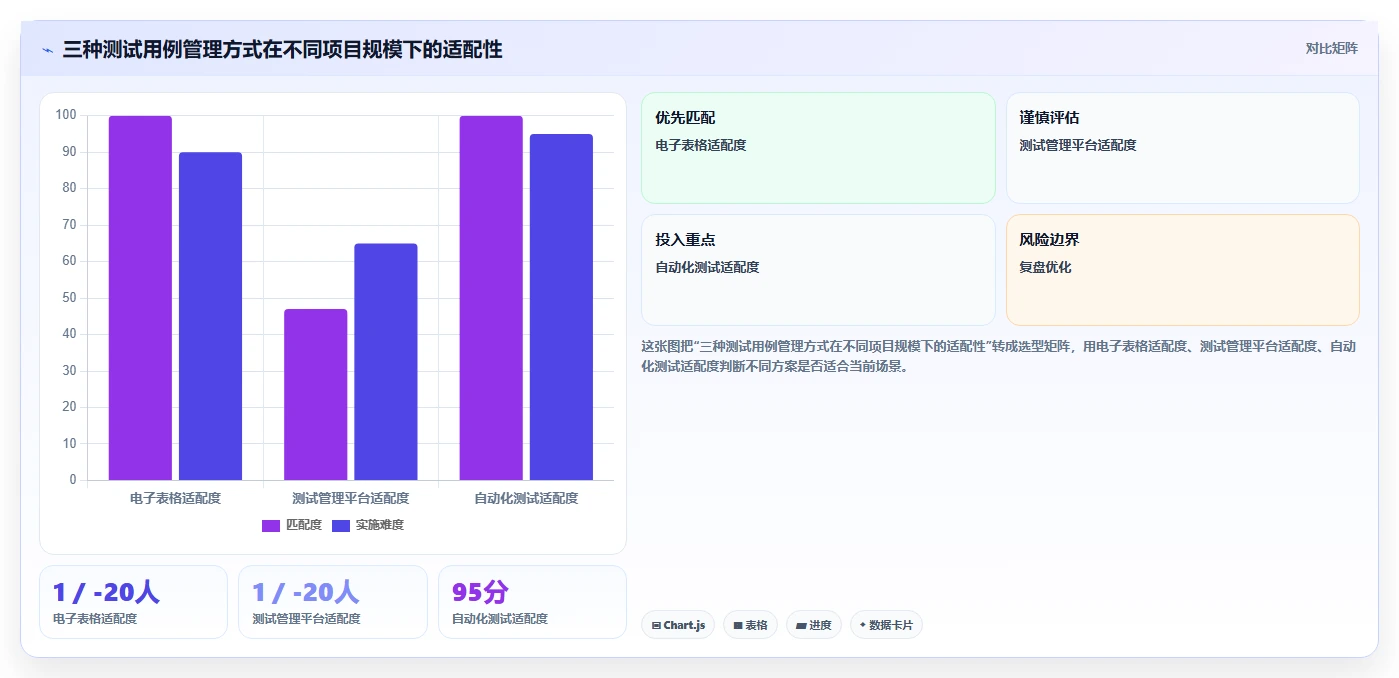Select the purple 匹配度 bar for 测试管理平台适配度
1399x678 pixels.
[316, 394]
